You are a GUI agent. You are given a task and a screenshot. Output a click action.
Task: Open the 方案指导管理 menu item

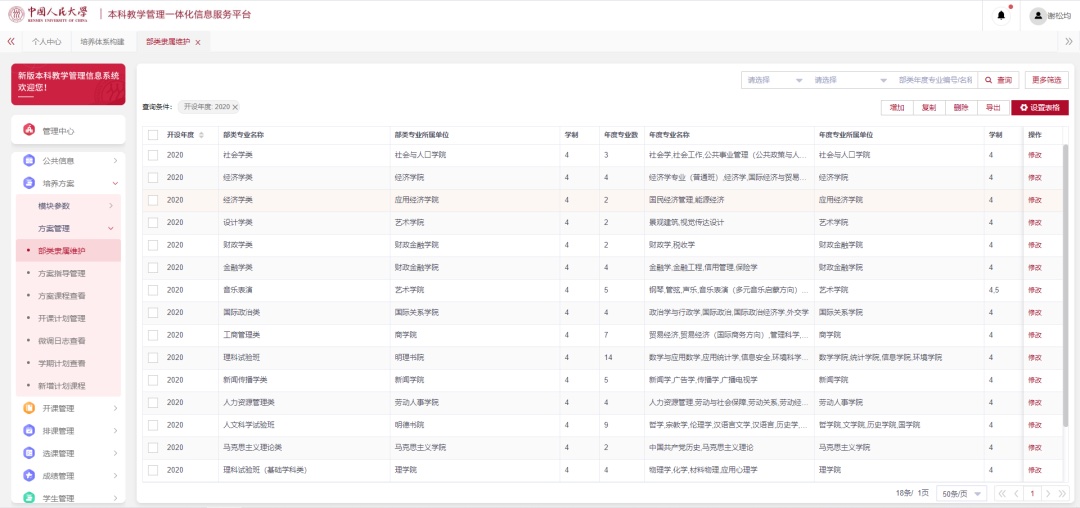coord(61,273)
